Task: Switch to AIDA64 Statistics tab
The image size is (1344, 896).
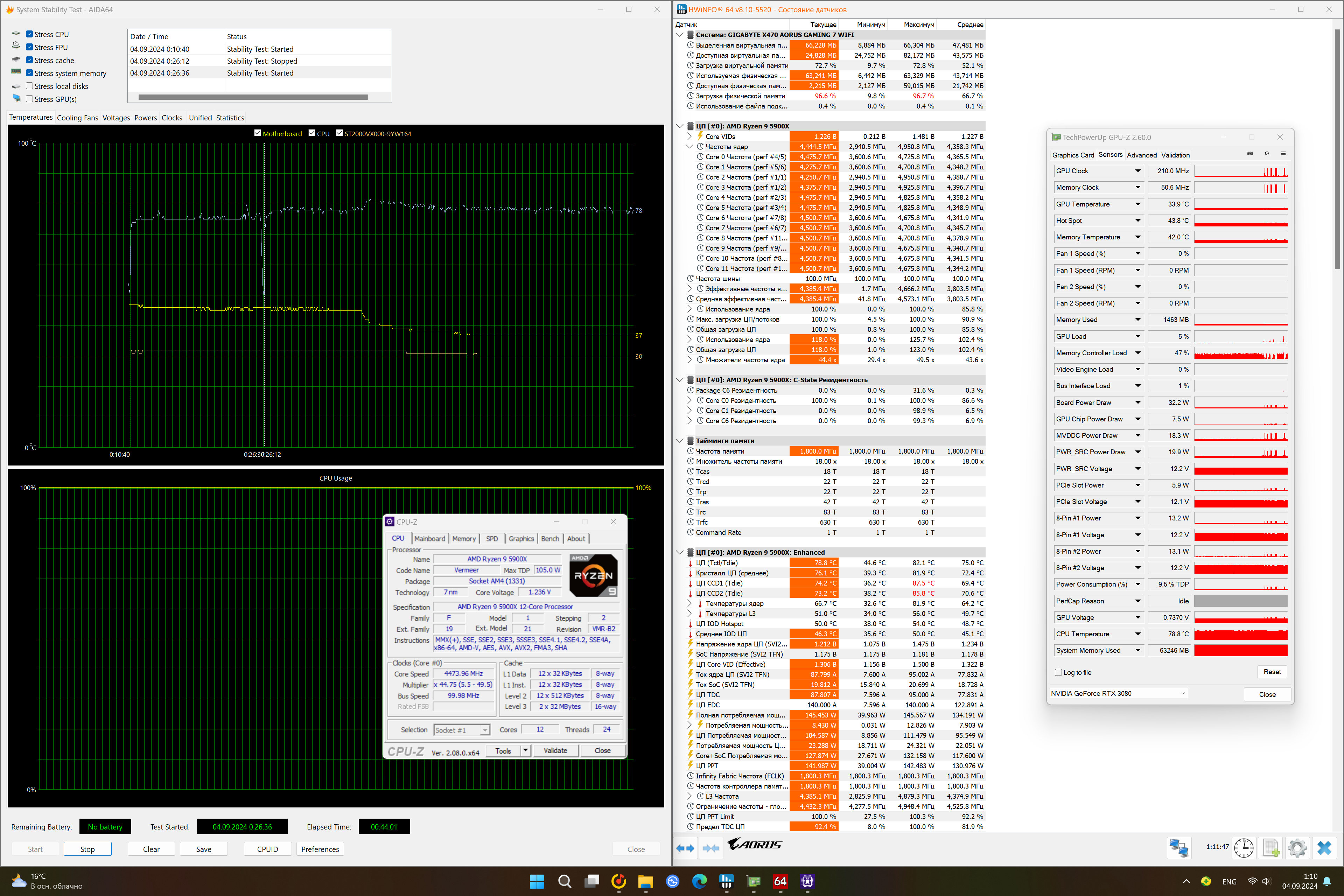Action: [230, 118]
